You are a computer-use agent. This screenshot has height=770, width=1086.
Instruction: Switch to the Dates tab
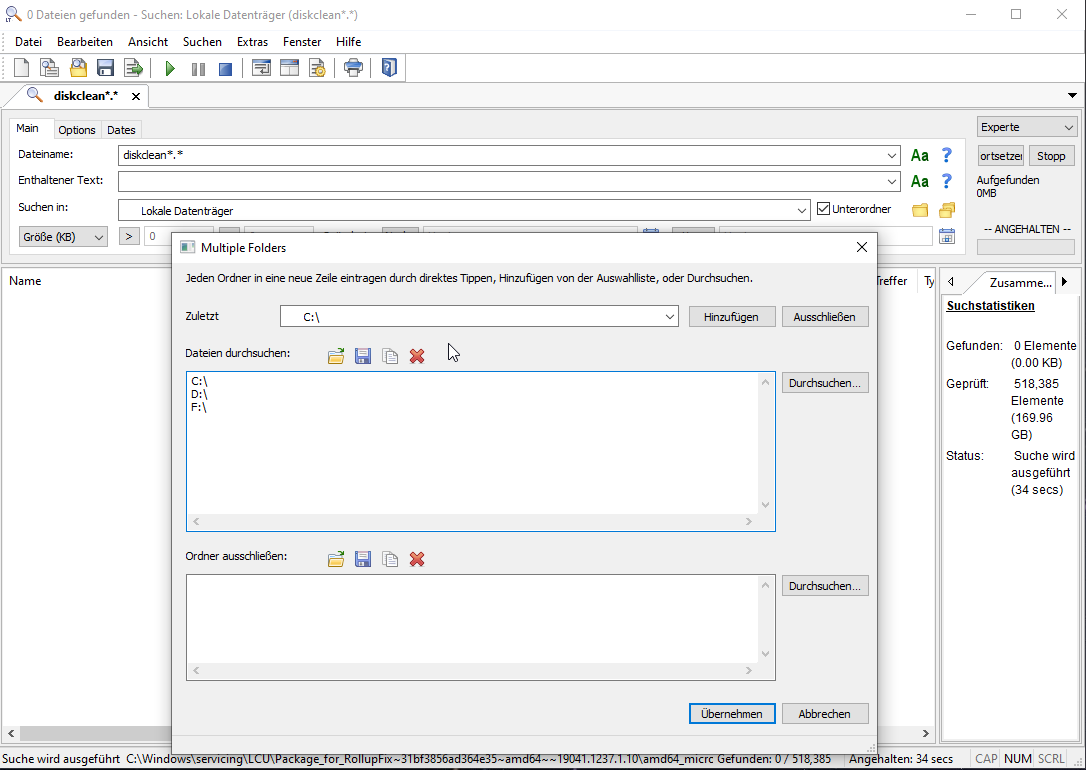tap(121, 130)
